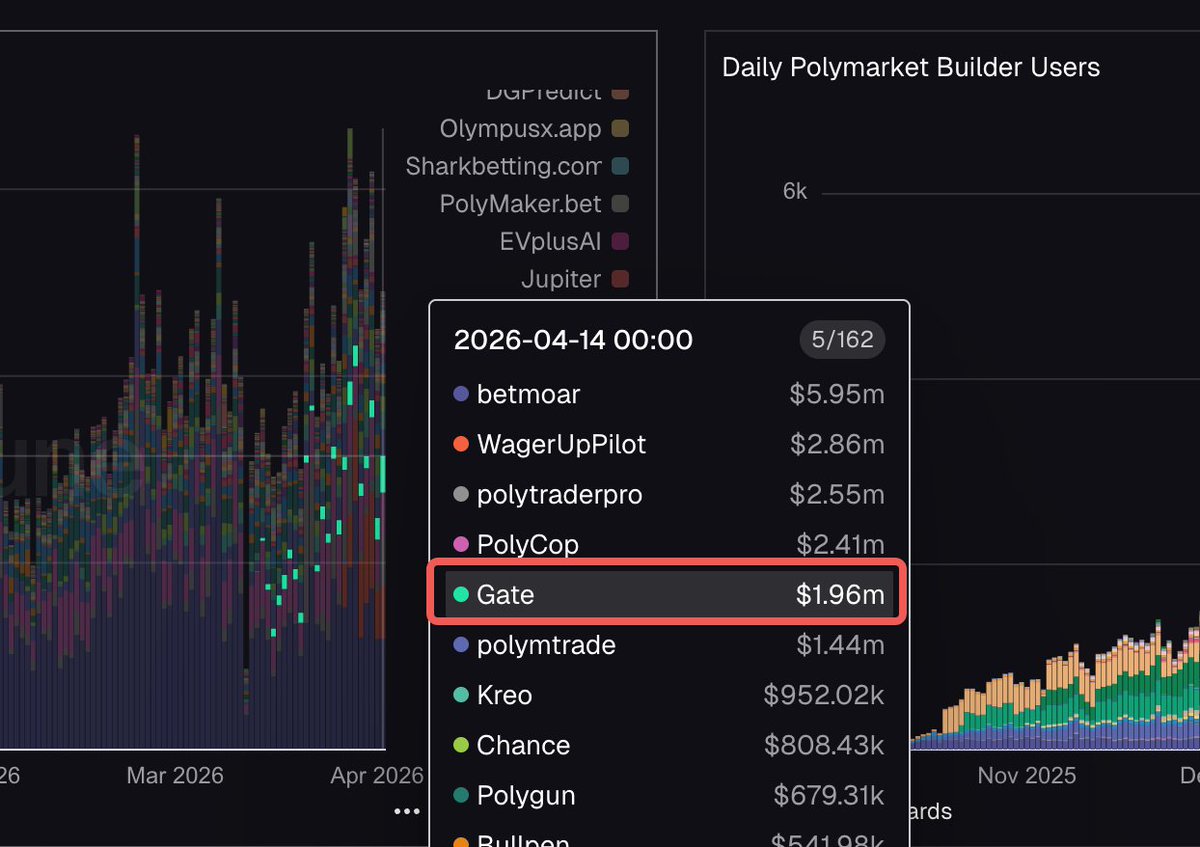Click the Sharkbetting.com legend color swatch
The height and width of the screenshot is (847, 1200).
620,166
